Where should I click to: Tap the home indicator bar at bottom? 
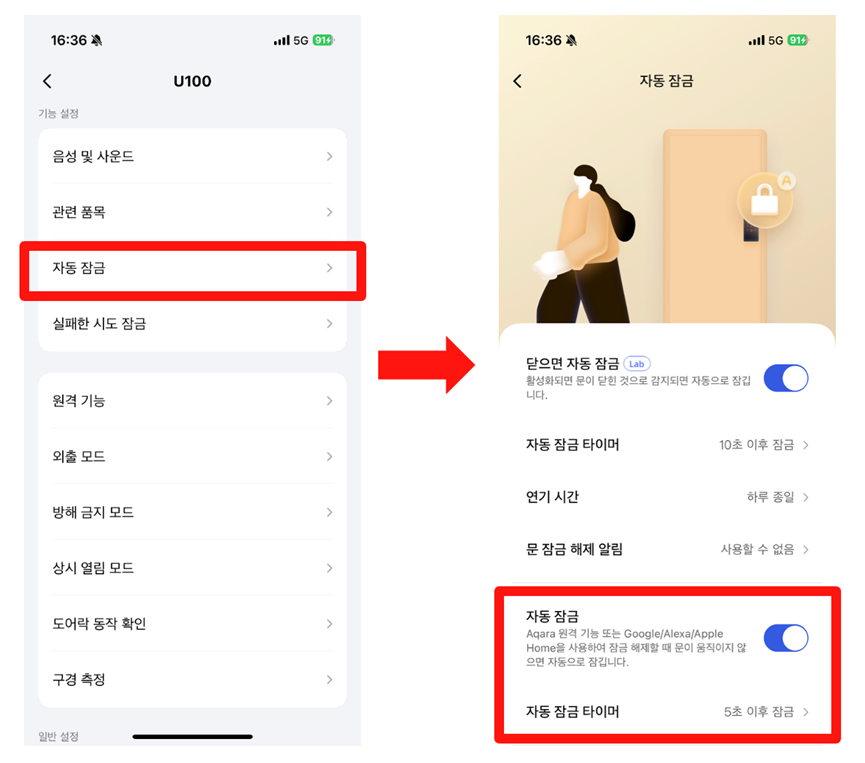click(x=193, y=737)
